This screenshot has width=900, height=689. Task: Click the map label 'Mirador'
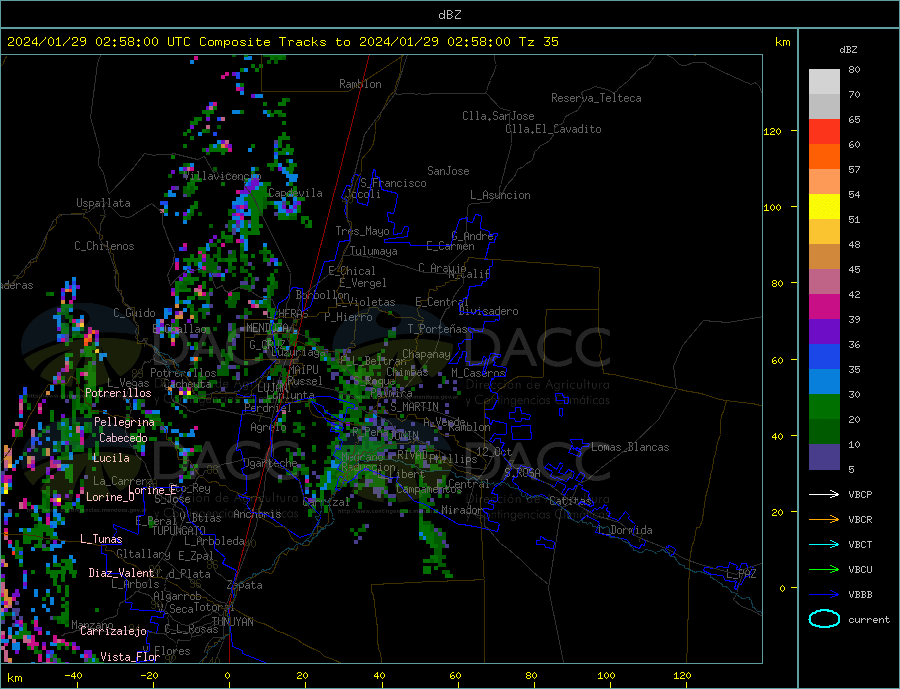point(462,510)
